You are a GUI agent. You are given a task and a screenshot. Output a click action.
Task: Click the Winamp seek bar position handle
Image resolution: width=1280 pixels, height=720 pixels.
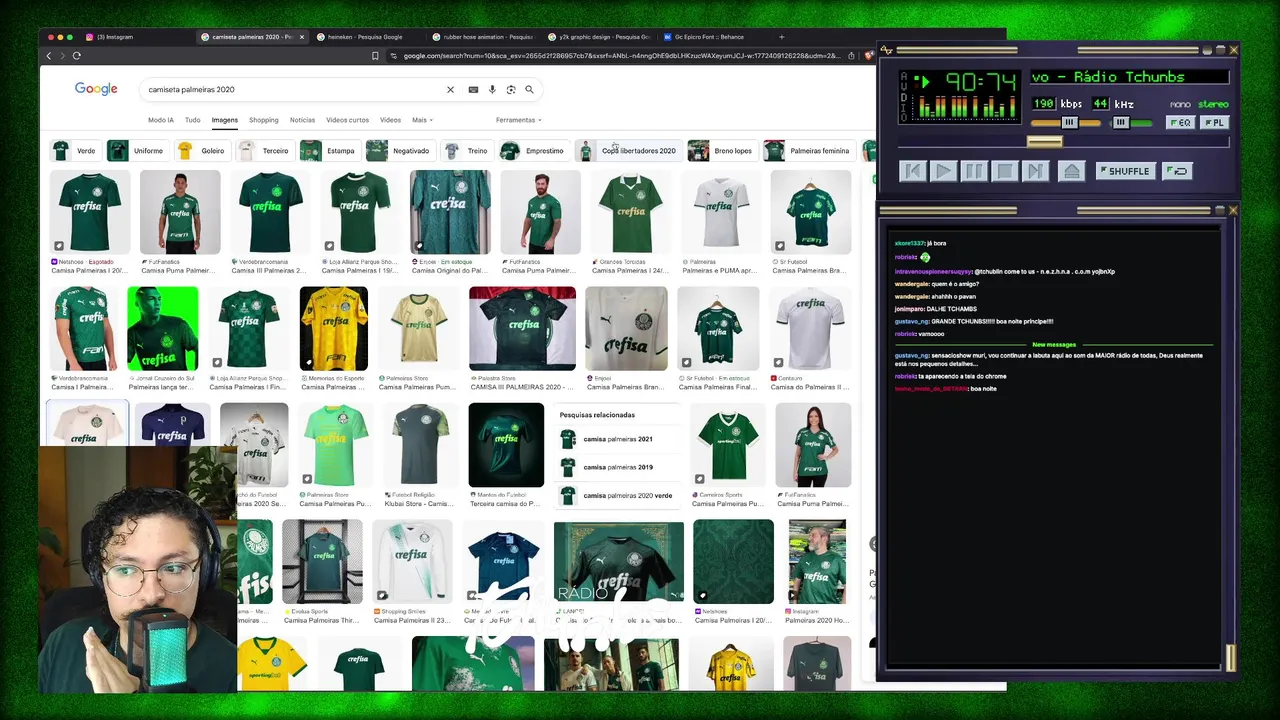(1045, 141)
